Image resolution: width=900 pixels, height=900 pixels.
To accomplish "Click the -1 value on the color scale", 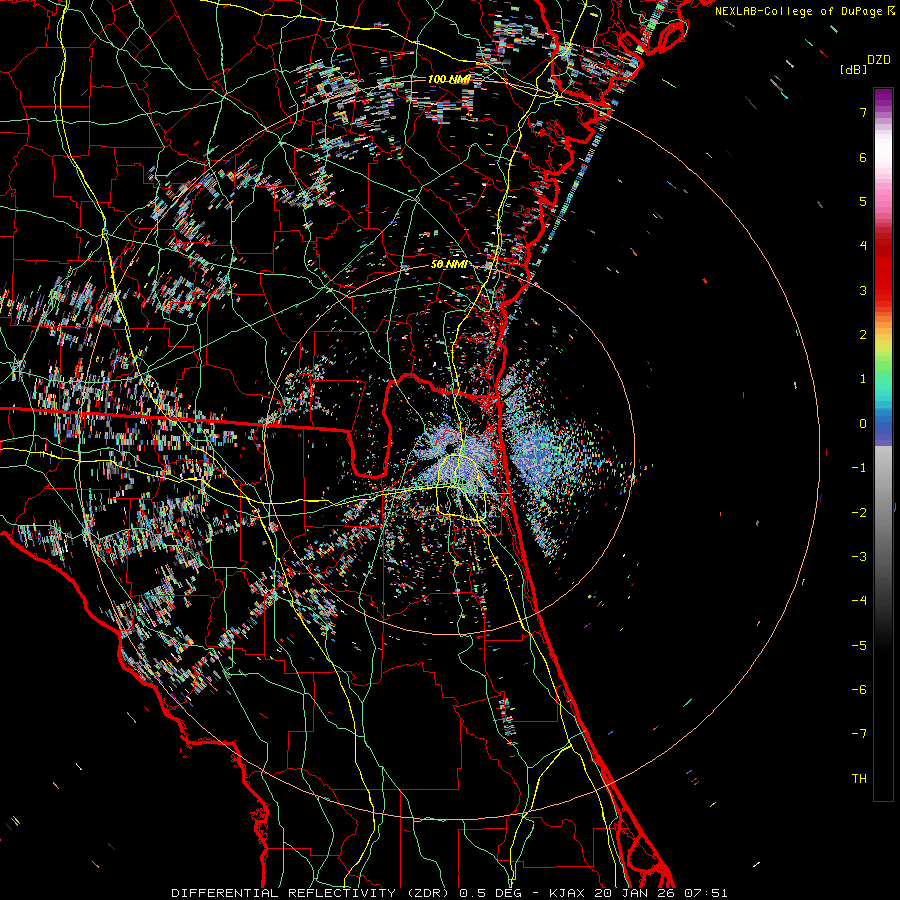I will [859, 468].
